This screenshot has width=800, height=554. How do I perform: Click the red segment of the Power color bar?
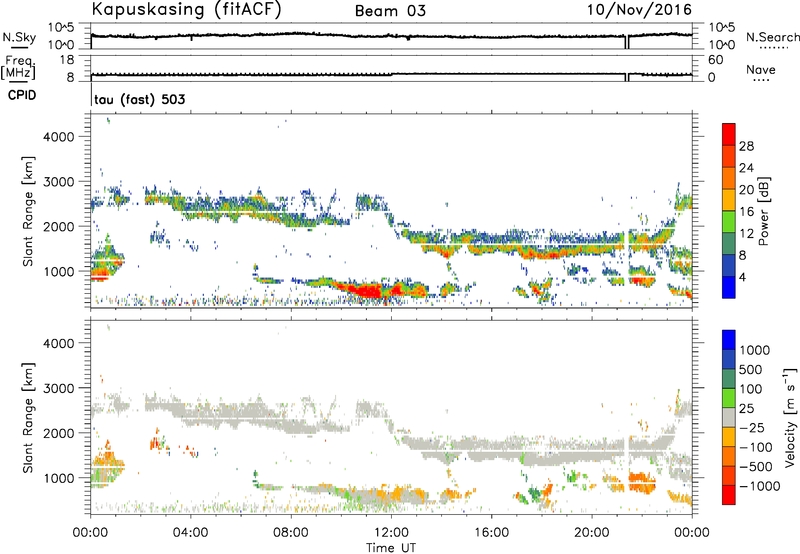click(x=729, y=134)
